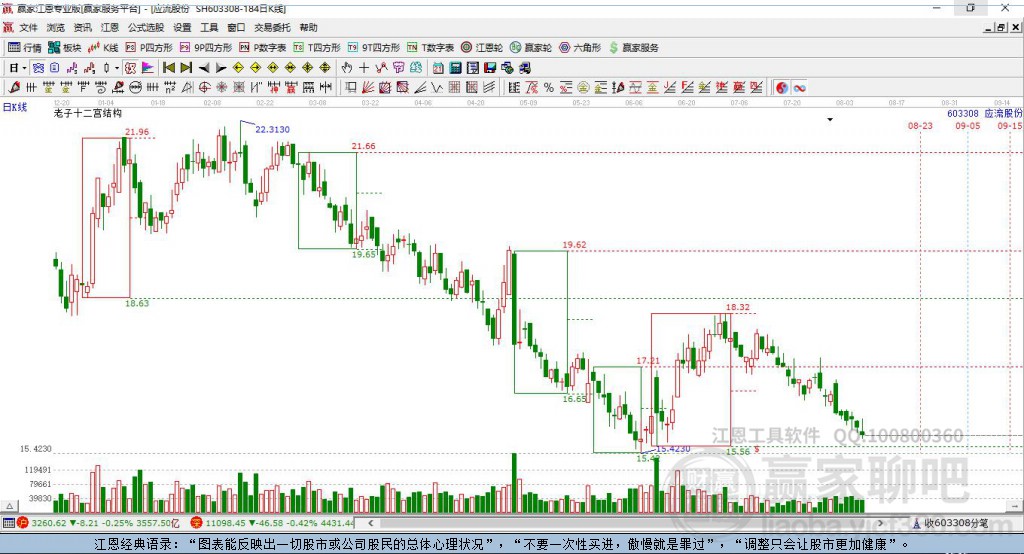Open the 板块 sector view
Viewport: 1024px width, 554px height.
[x=65, y=48]
